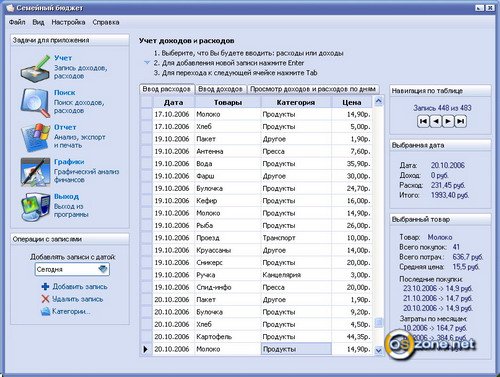Select the Антенна product cell
Screen dimensions: 500x377
(x=228, y=151)
